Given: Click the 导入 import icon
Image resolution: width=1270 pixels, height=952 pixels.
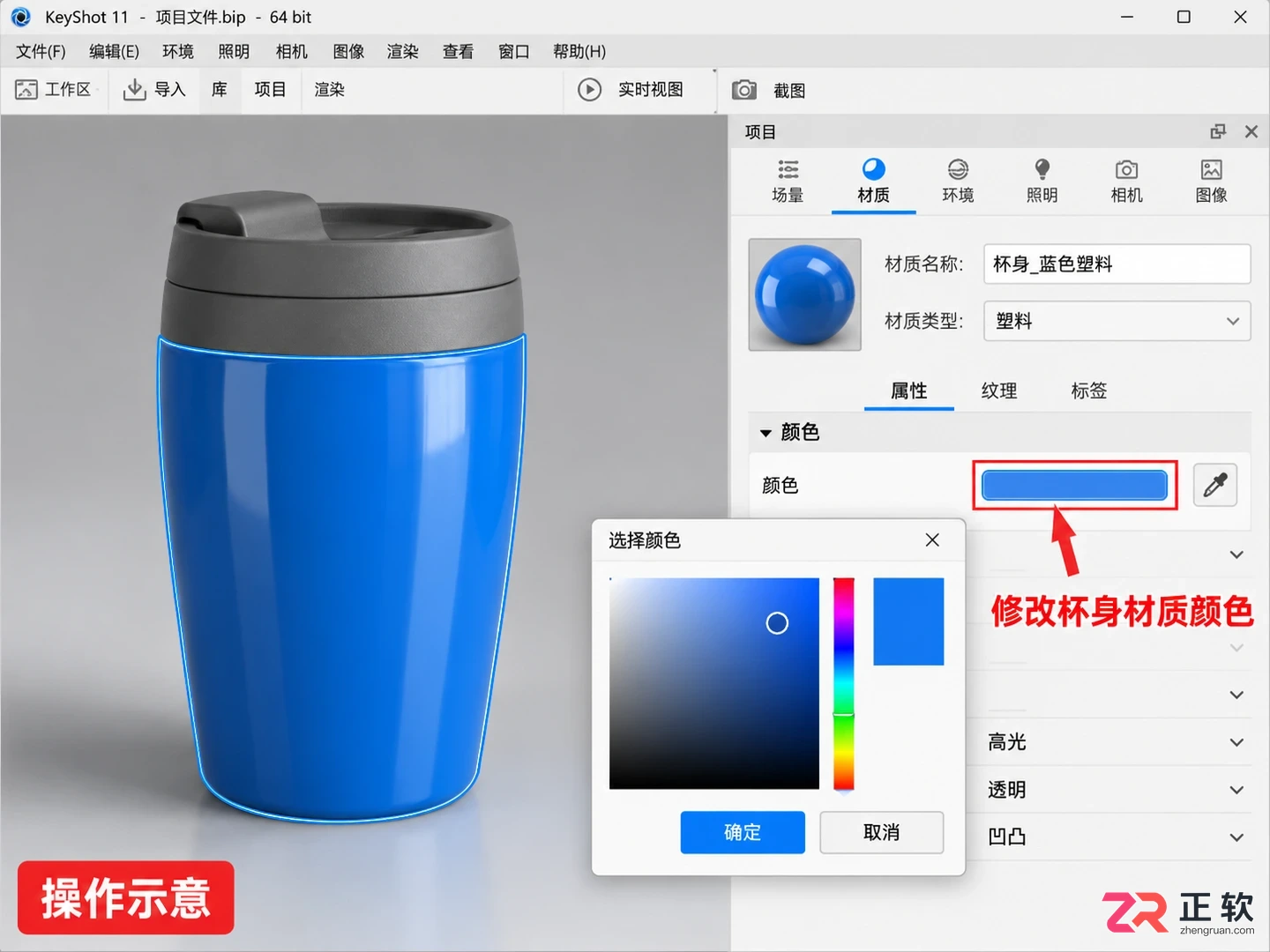Looking at the screenshot, I should point(134,90).
